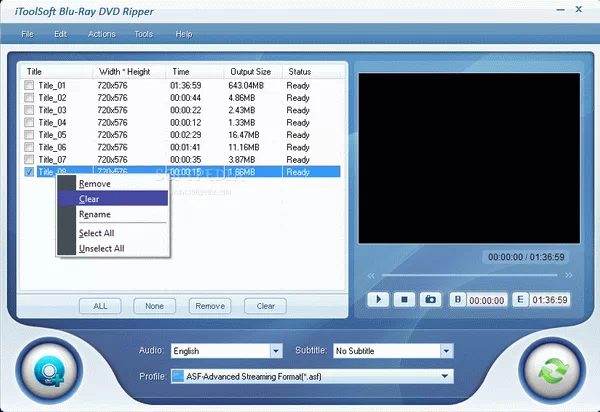
Task: Open the Tools menu
Action: point(144,34)
